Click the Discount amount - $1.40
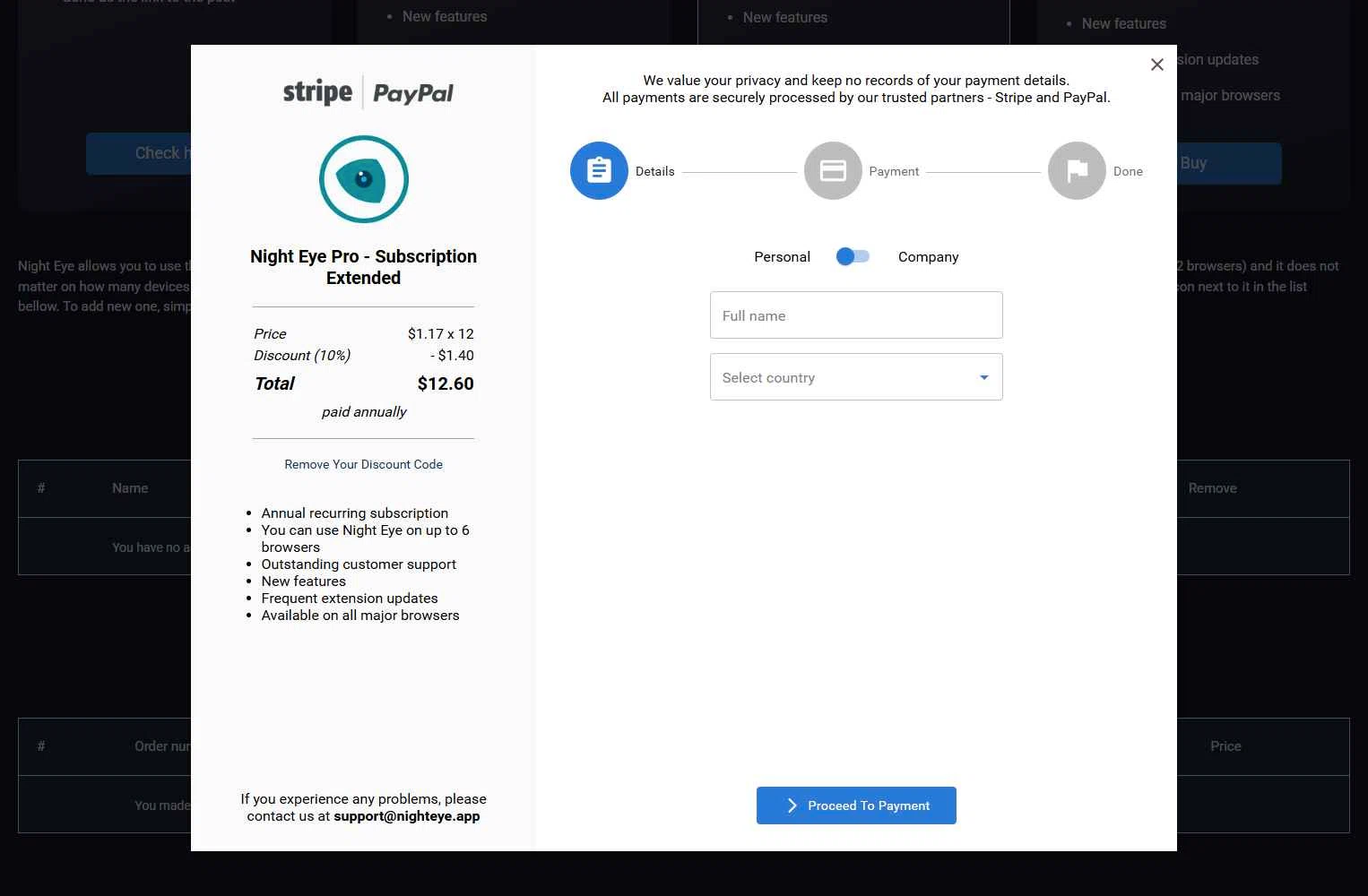Screen dimensions: 1368x896 pos(452,355)
